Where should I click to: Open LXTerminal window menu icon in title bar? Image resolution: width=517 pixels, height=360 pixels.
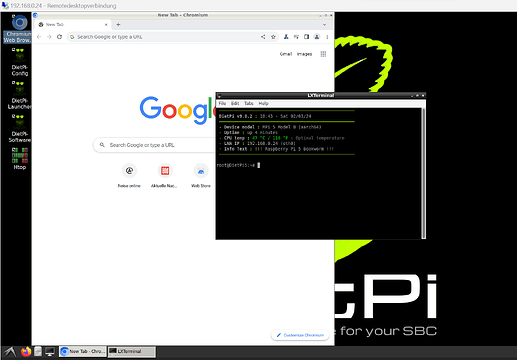[x=219, y=95]
